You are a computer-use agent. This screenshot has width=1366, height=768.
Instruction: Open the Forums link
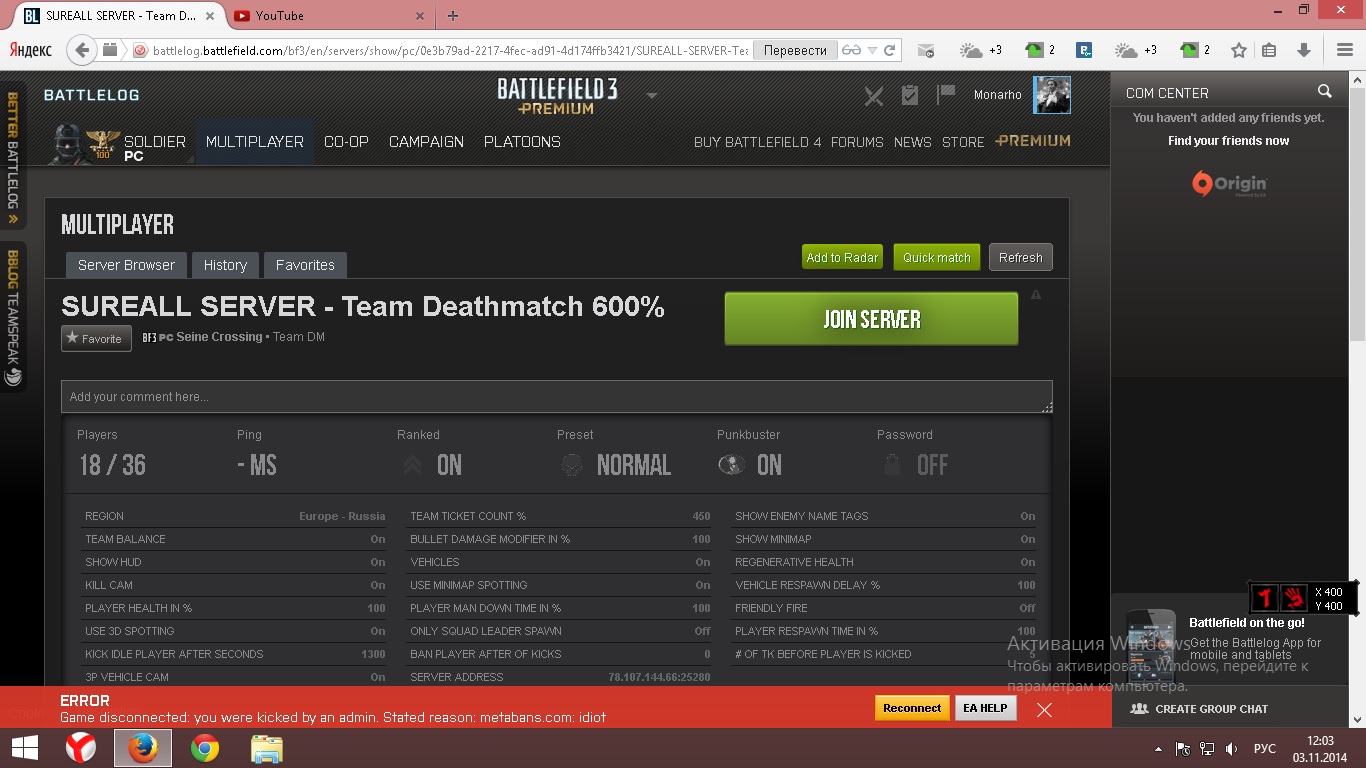click(857, 142)
